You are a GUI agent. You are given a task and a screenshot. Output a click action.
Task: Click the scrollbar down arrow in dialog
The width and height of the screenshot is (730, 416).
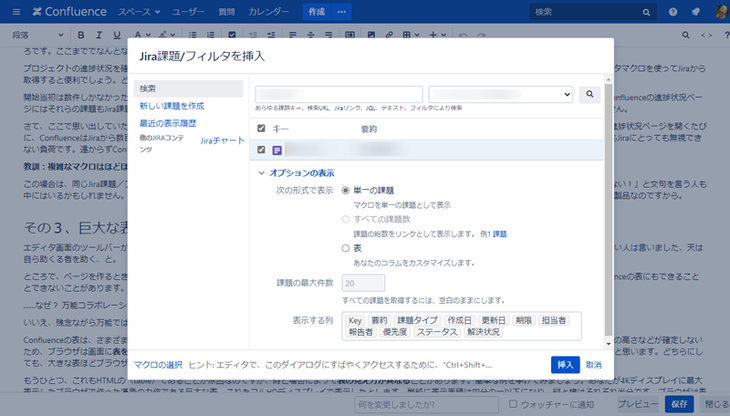(x=608, y=344)
